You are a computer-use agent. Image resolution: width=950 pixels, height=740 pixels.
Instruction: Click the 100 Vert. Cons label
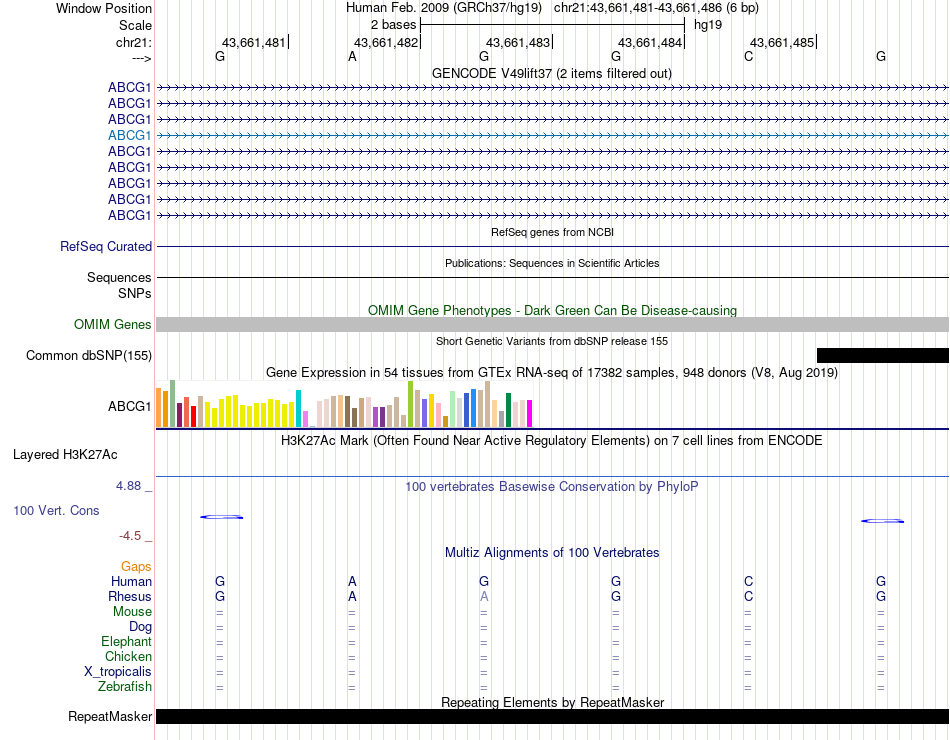click(56, 510)
